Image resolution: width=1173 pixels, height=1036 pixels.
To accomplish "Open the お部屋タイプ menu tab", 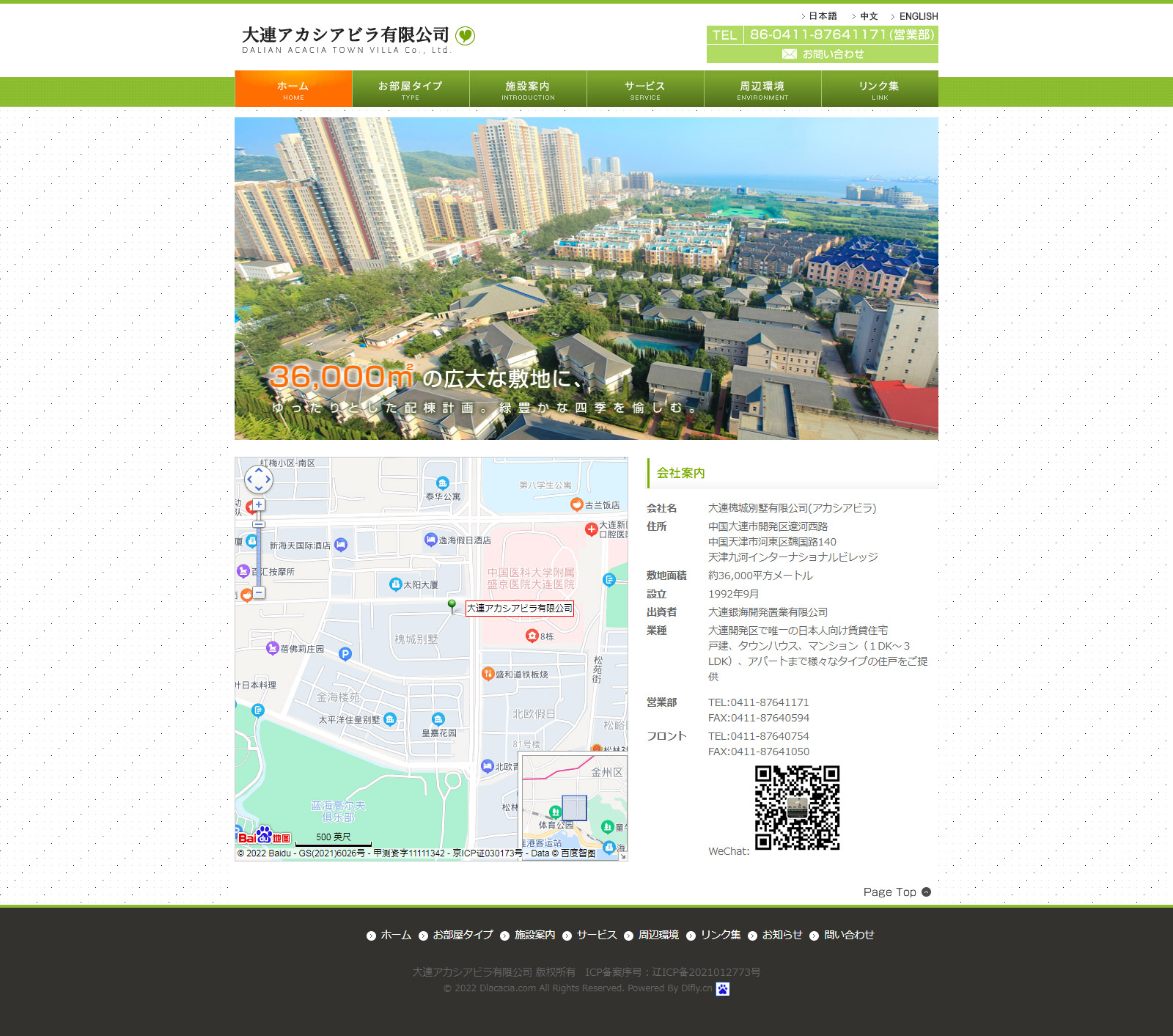I will pos(411,89).
